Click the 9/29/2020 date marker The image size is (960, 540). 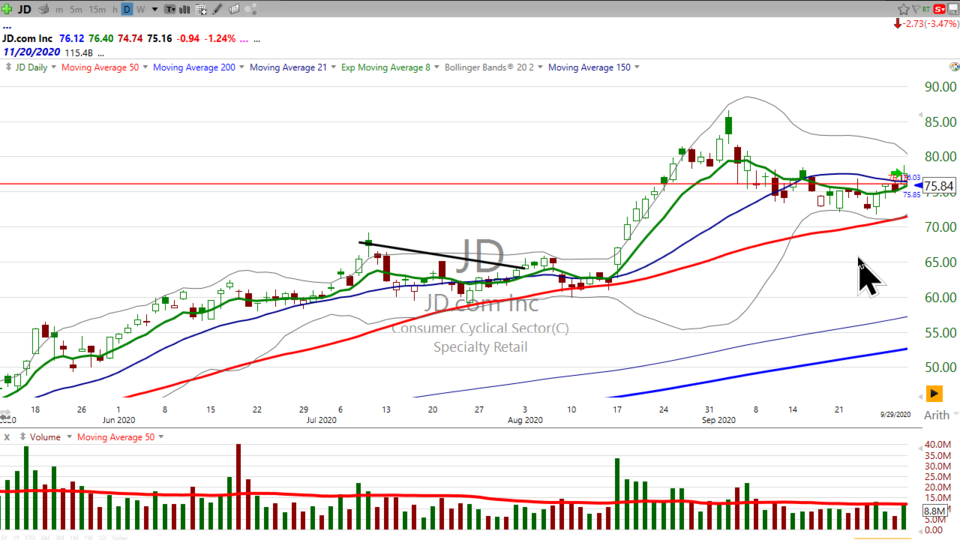click(895, 414)
